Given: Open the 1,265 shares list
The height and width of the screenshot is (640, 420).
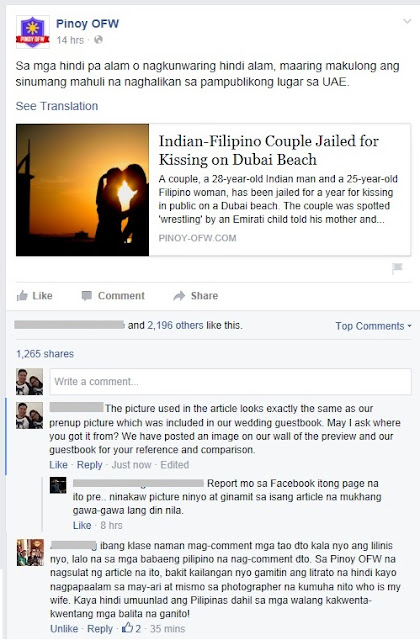Looking at the screenshot, I should coord(45,354).
